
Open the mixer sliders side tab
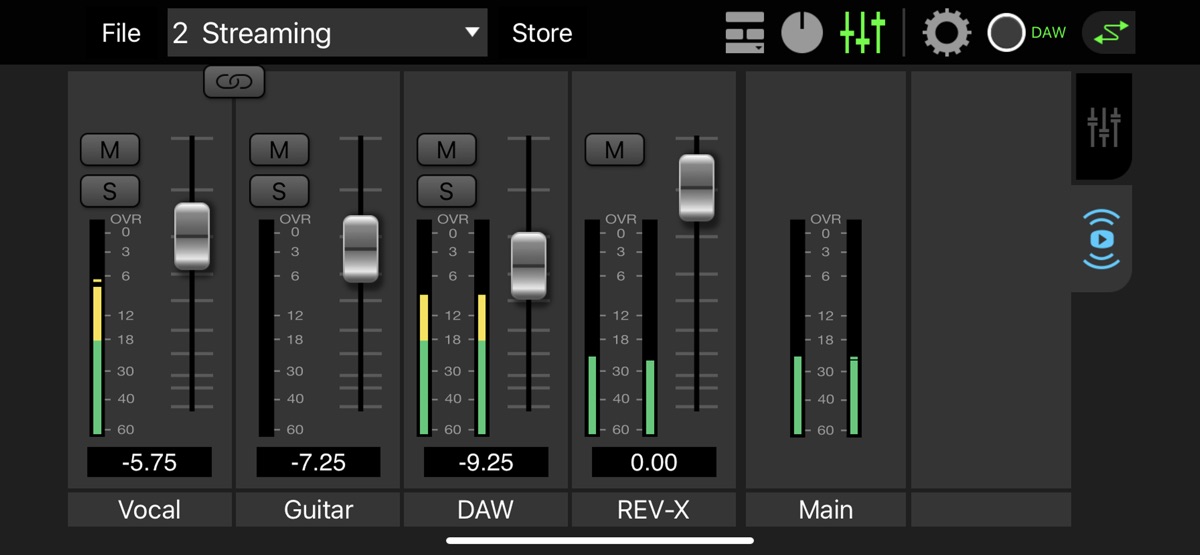point(1103,127)
